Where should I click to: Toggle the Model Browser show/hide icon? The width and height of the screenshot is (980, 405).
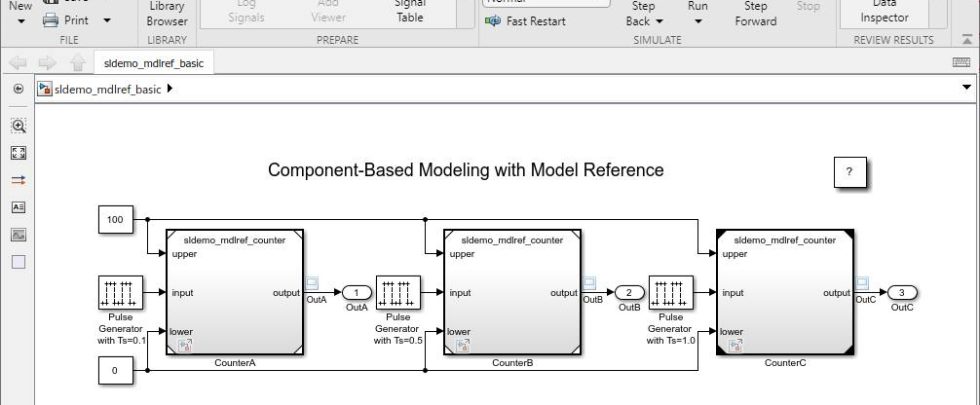pos(19,89)
